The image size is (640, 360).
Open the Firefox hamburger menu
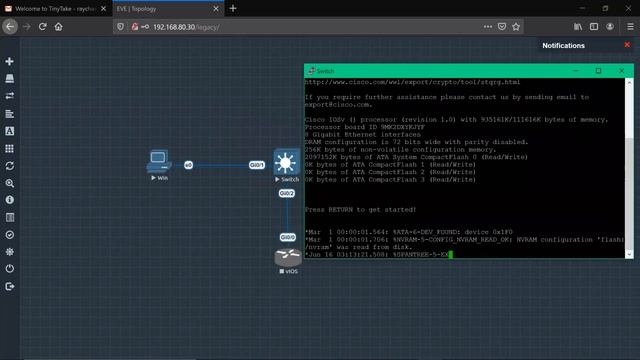coord(630,27)
